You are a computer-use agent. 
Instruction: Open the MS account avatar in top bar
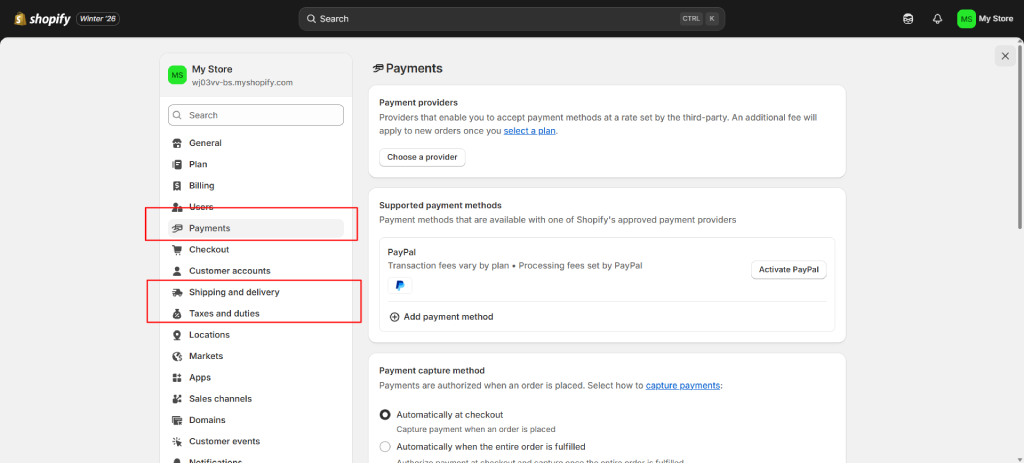[966, 19]
